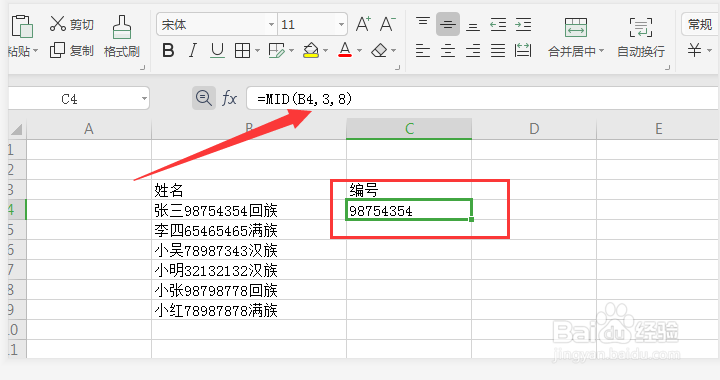Center text horizontally

(x=448, y=50)
